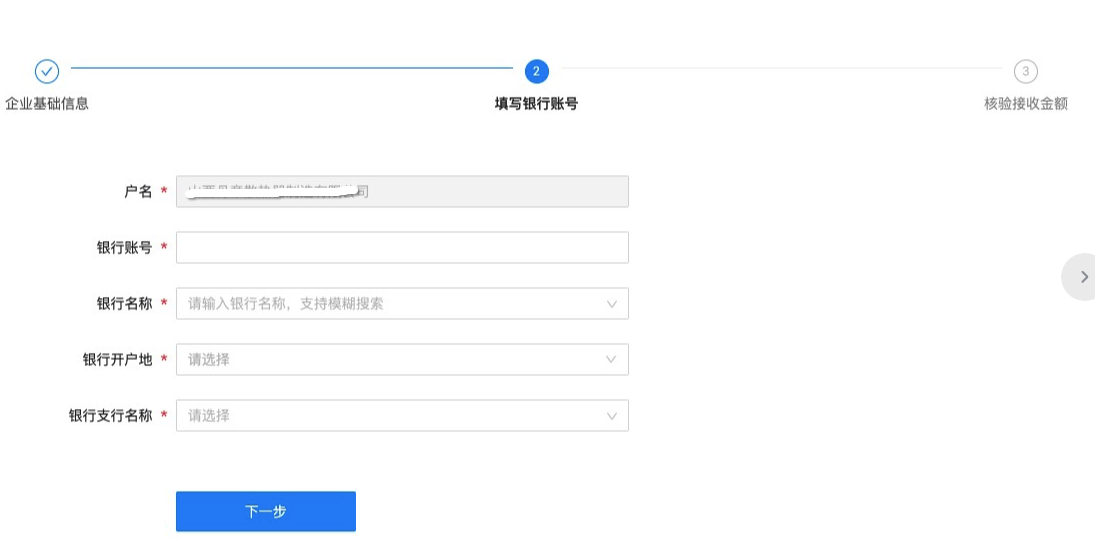Screen dimensions: 1095x546
Task: Click the 银行开户地 field label
Action: click(117, 360)
